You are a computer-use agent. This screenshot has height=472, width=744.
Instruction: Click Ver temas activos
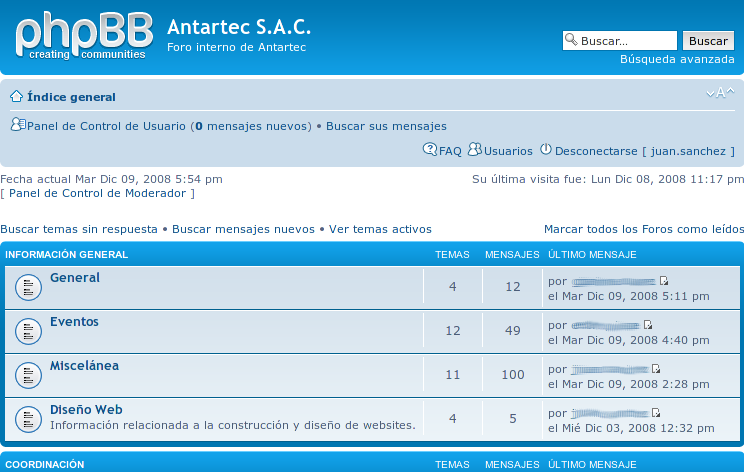point(380,229)
